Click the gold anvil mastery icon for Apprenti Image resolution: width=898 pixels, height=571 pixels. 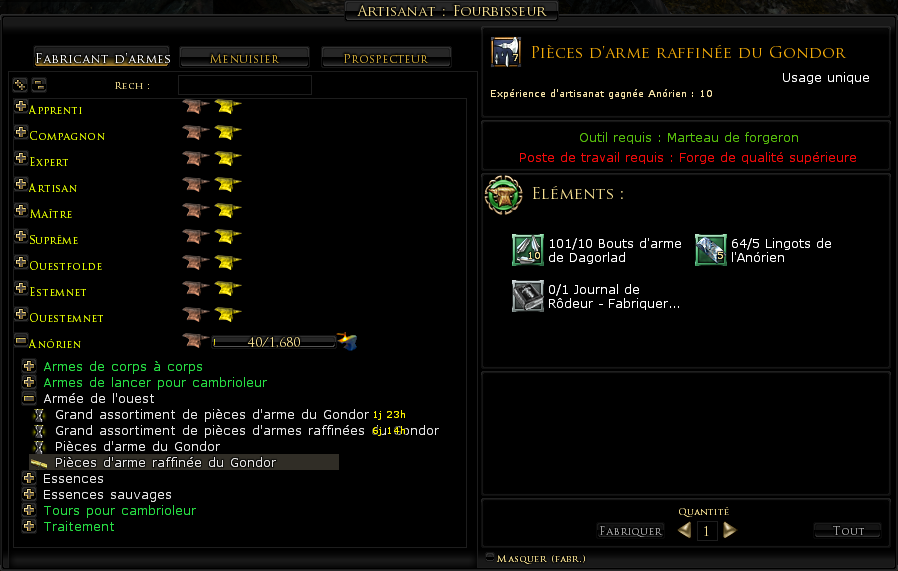pyautogui.click(x=227, y=107)
